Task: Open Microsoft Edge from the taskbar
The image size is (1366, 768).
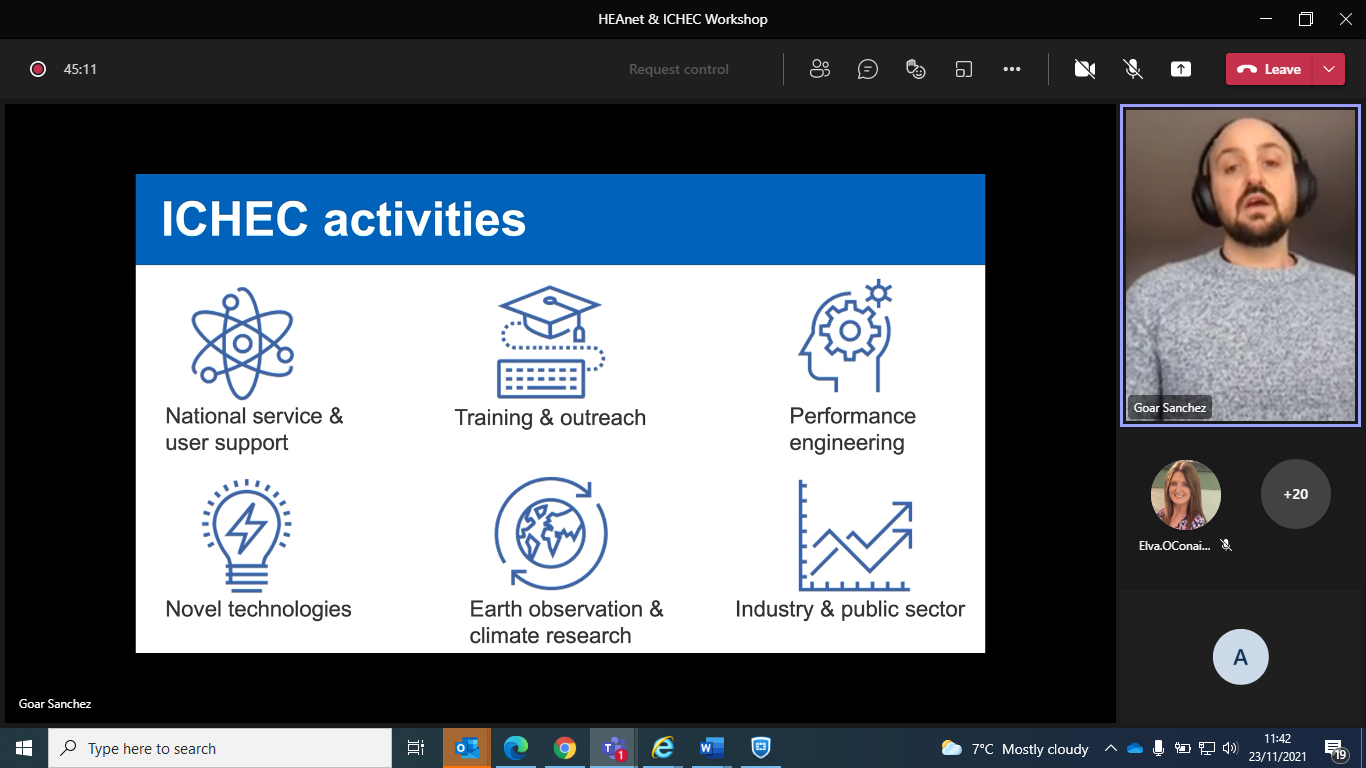Action: [516, 748]
